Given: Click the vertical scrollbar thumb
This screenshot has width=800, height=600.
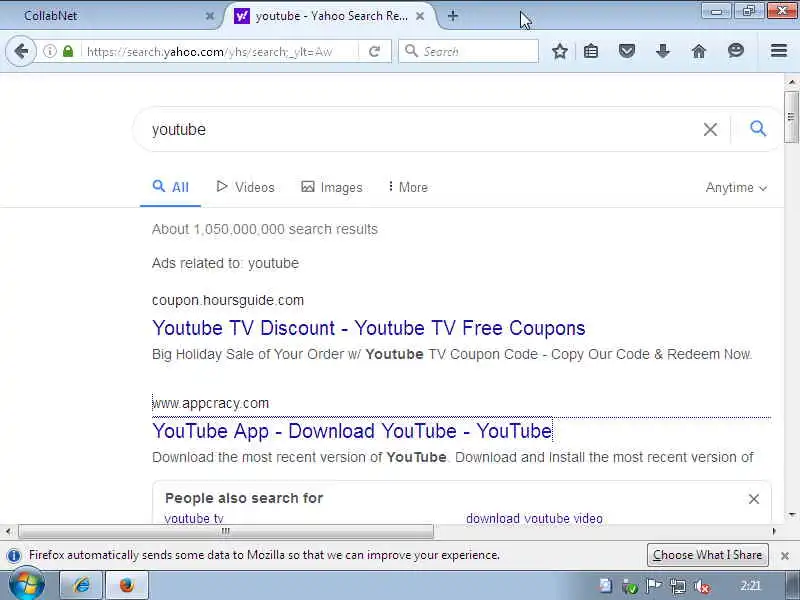Looking at the screenshot, I should click(x=792, y=117).
